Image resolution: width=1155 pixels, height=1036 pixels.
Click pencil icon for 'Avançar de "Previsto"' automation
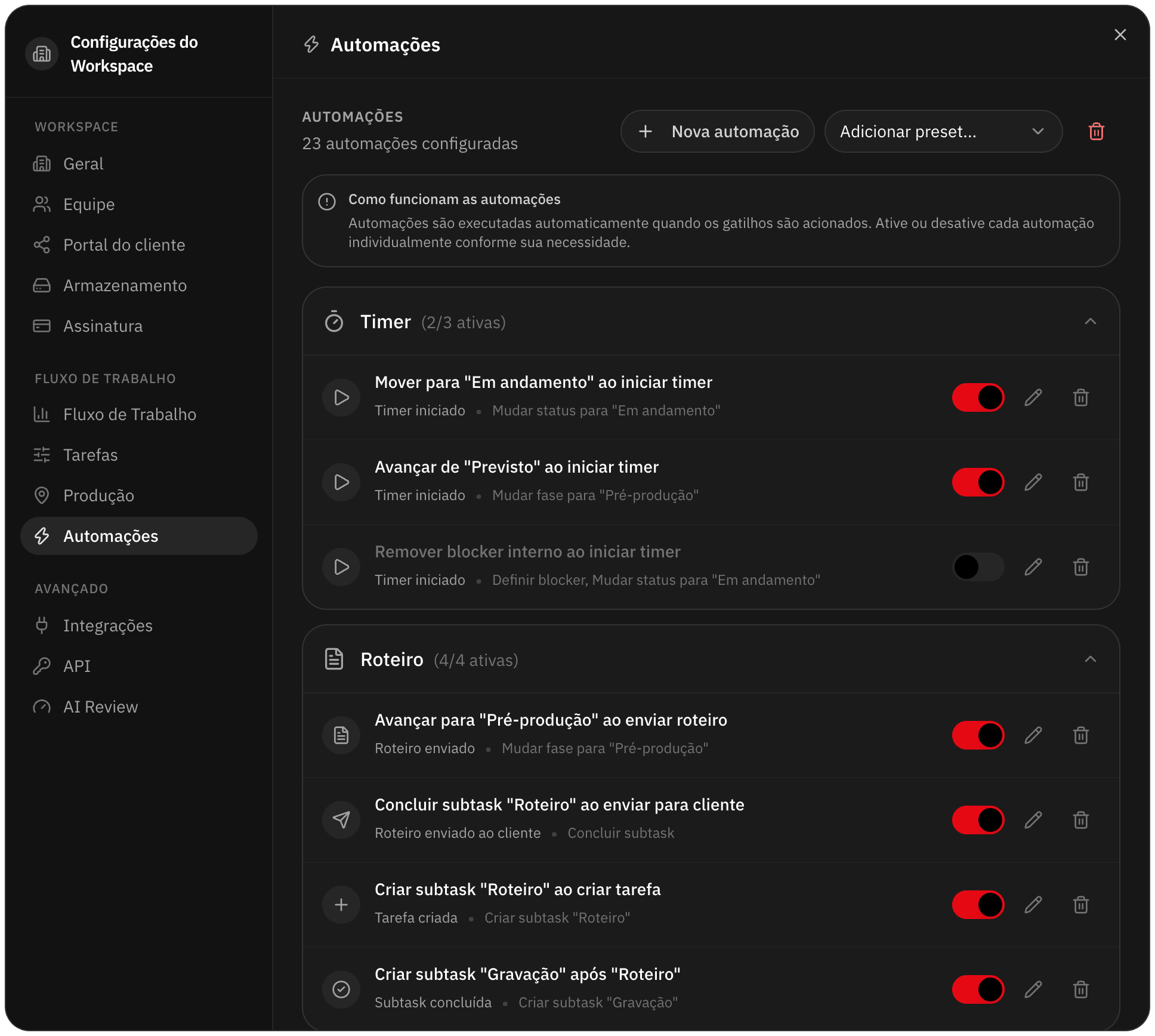pos(1033,482)
